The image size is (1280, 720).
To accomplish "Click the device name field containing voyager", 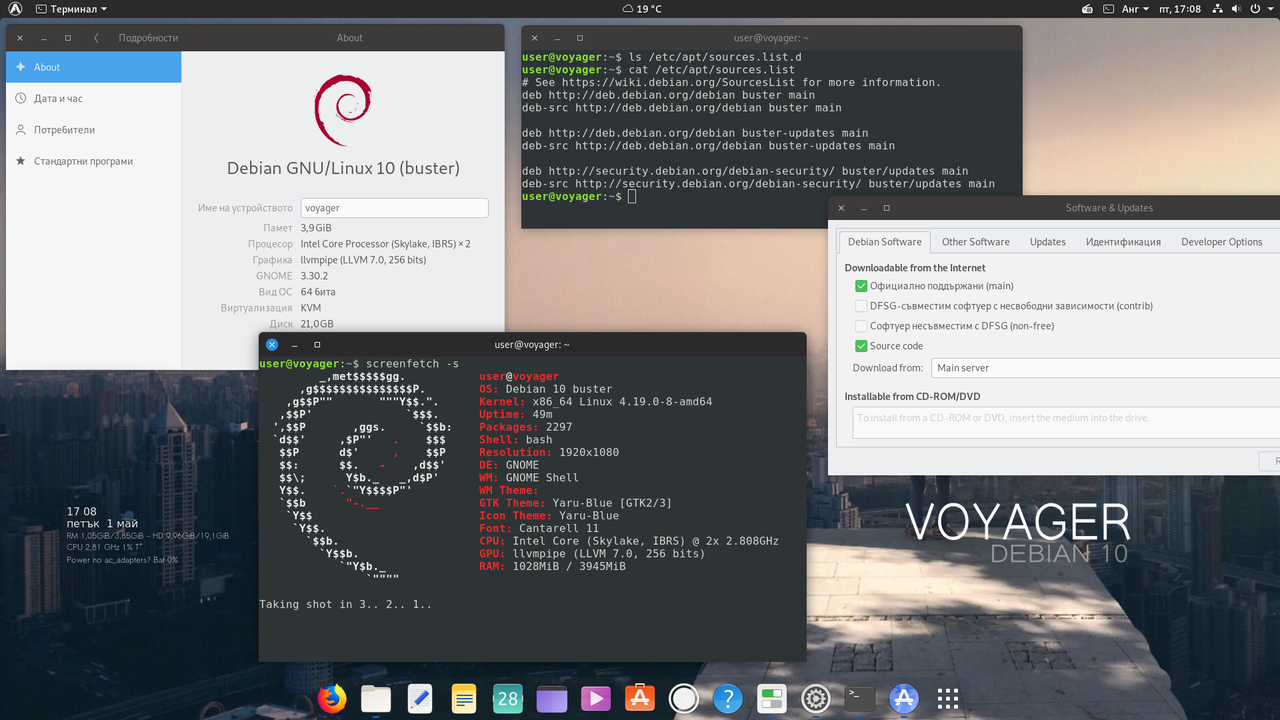I will 394,208.
